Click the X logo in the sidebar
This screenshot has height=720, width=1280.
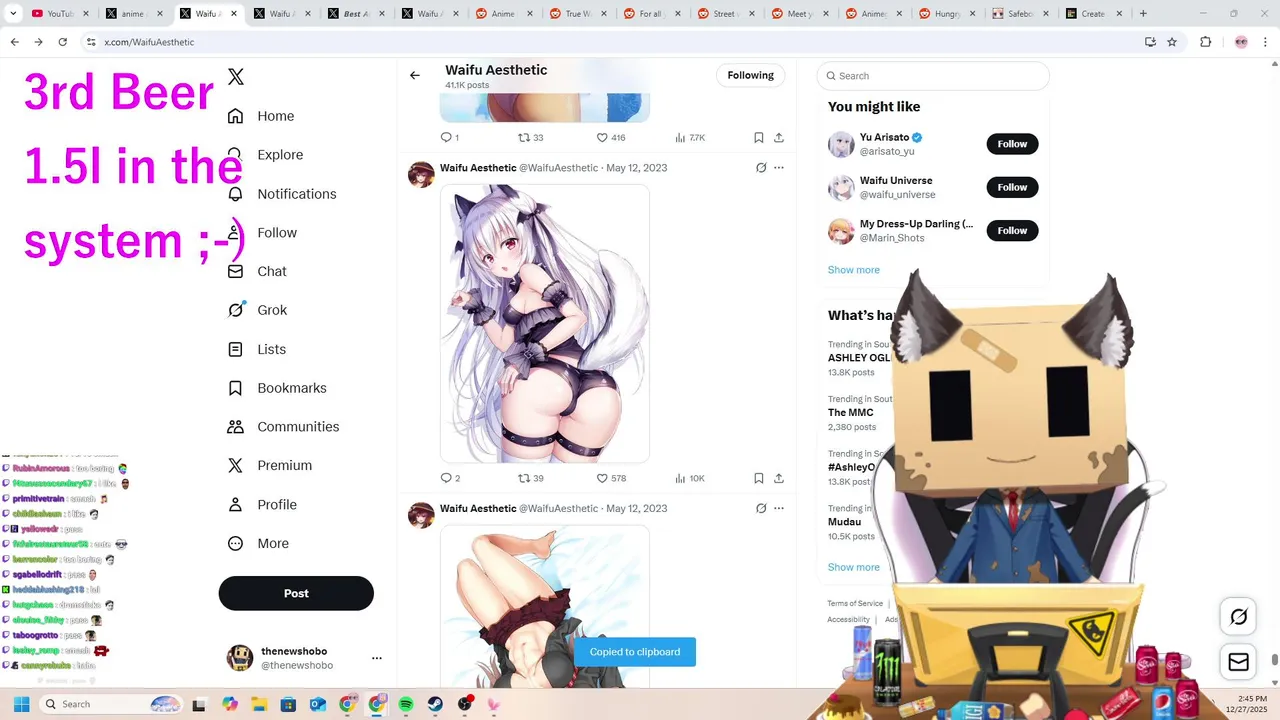(236, 77)
